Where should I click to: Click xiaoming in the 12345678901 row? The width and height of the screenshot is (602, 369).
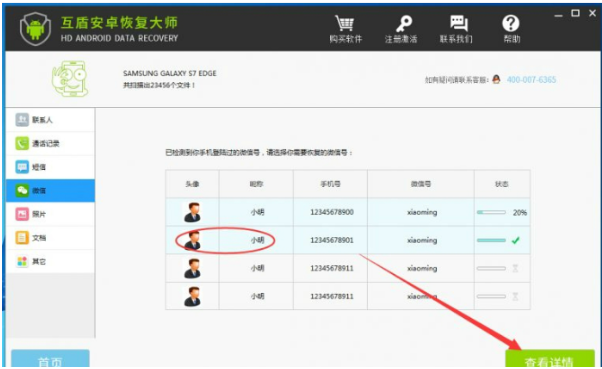[x=422, y=240]
